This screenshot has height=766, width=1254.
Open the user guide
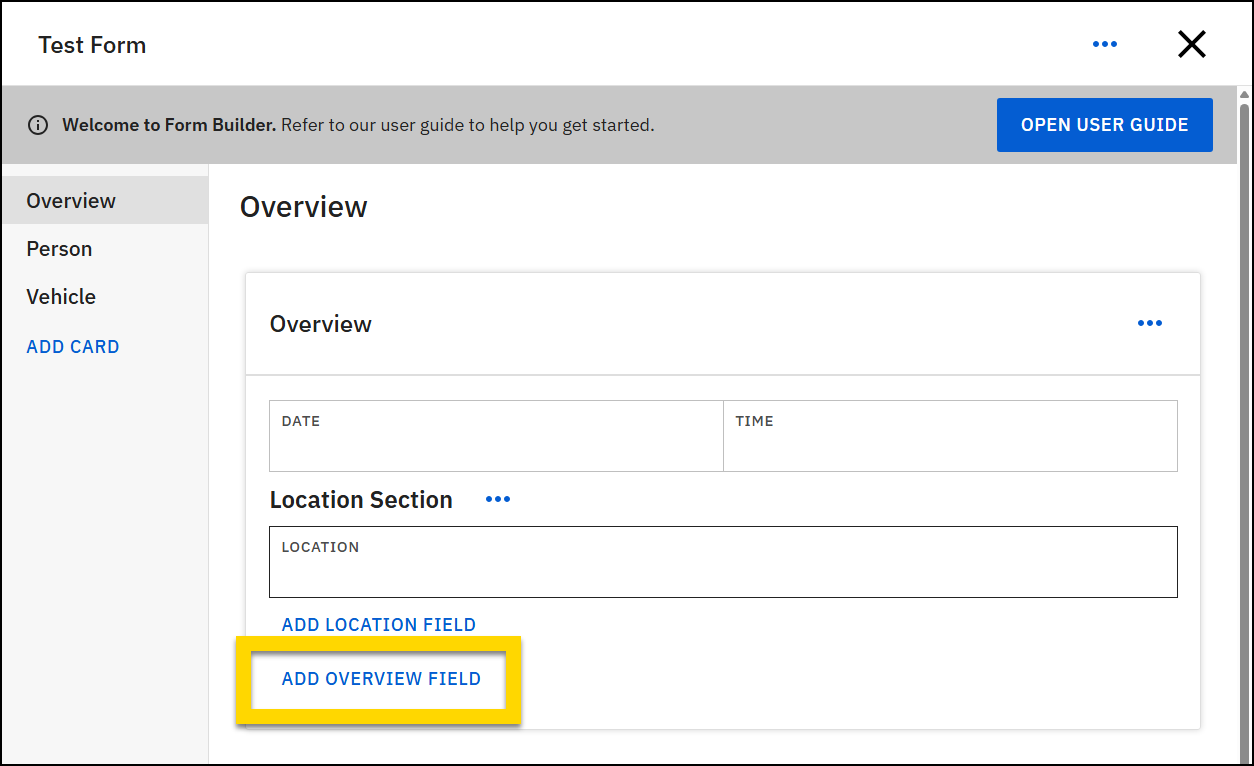pyautogui.click(x=1104, y=124)
